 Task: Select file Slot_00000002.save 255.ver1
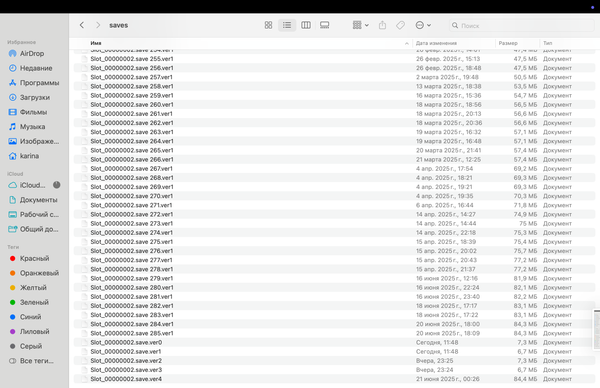pyautogui.click(x=334, y=59)
